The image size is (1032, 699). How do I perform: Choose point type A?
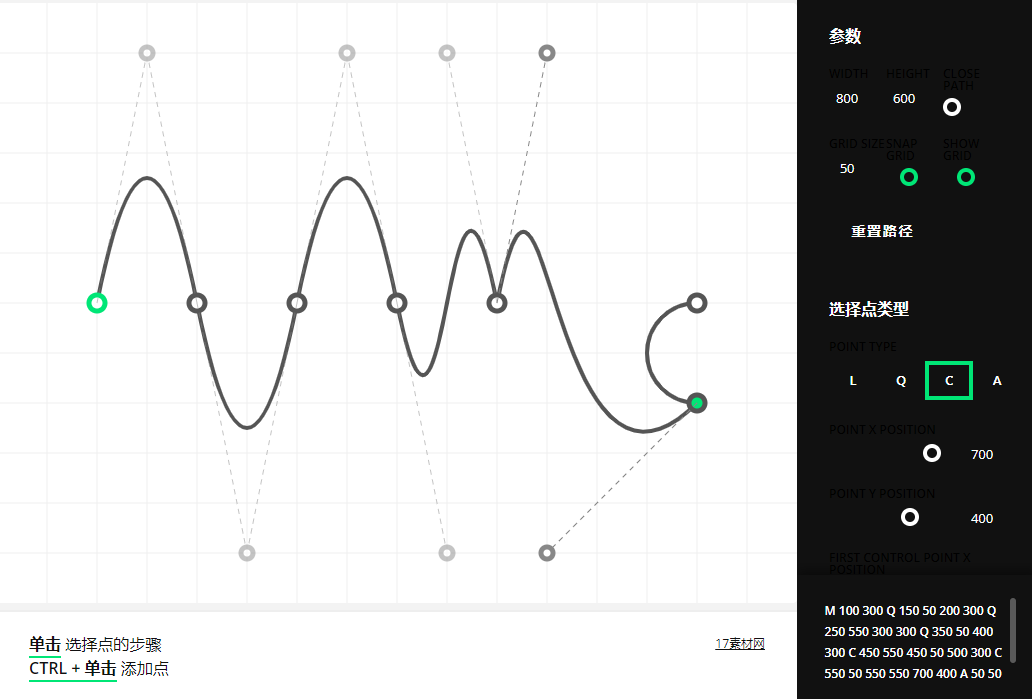(x=997, y=380)
